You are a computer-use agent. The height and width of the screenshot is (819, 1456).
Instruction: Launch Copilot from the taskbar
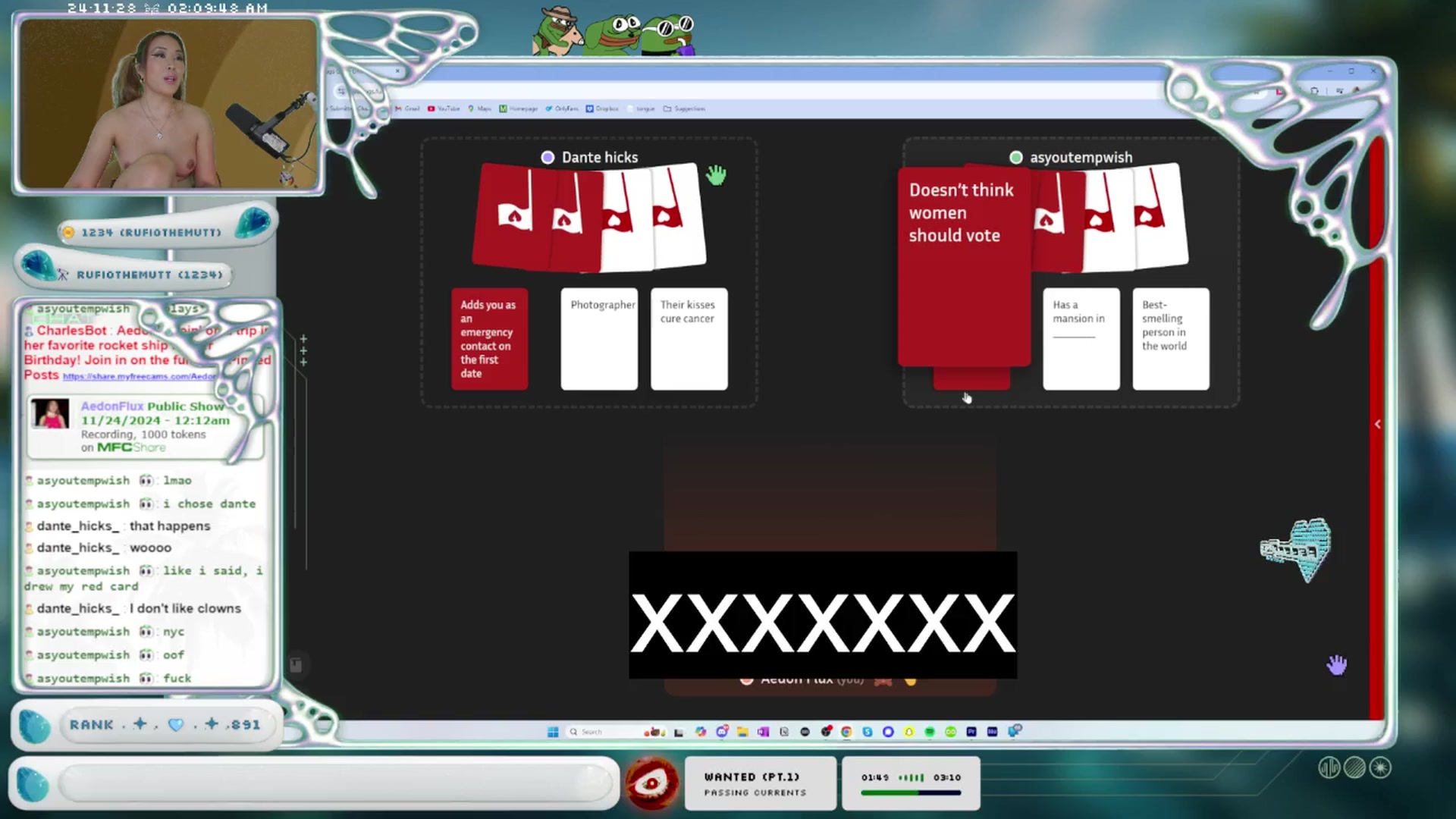pos(701,732)
